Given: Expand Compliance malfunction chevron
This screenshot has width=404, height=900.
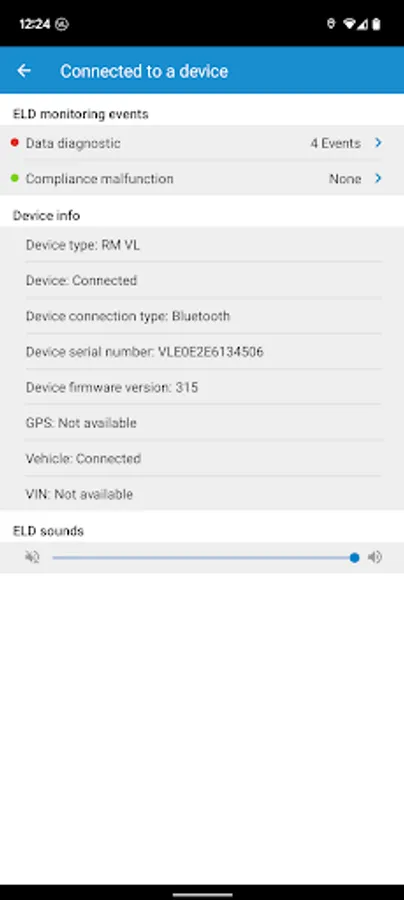Looking at the screenshot, I should (378, 179).
